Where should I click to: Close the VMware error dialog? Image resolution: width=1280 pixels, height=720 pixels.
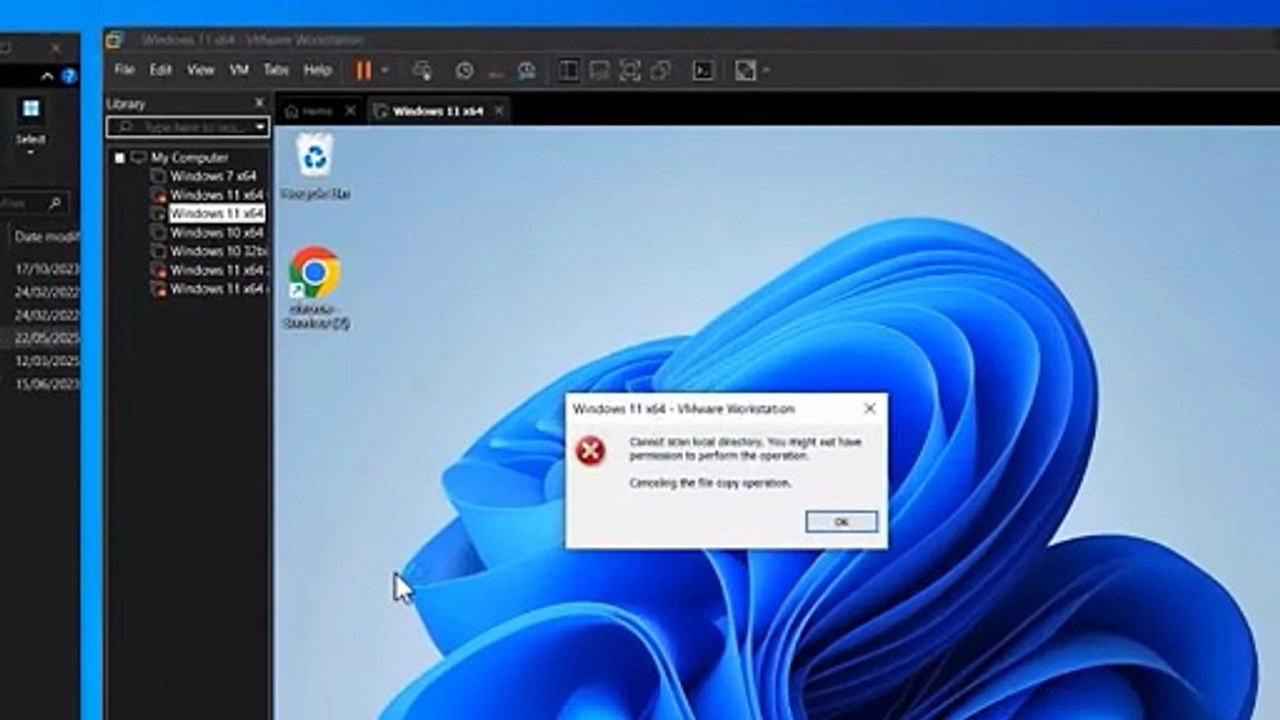[x=869, y=408]
